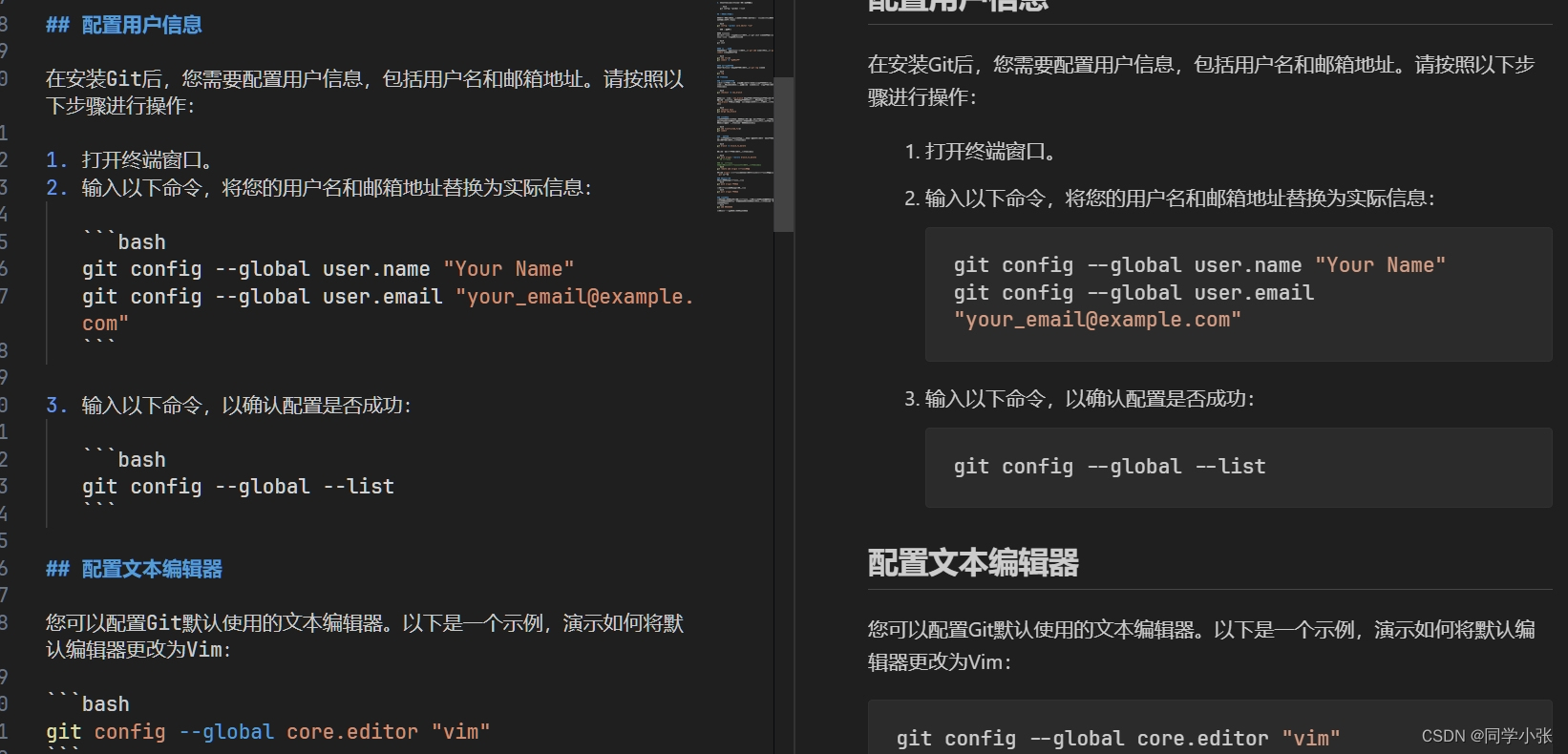Click preview code 'git config --global core.editor "vim"'

coord(1118,738)
